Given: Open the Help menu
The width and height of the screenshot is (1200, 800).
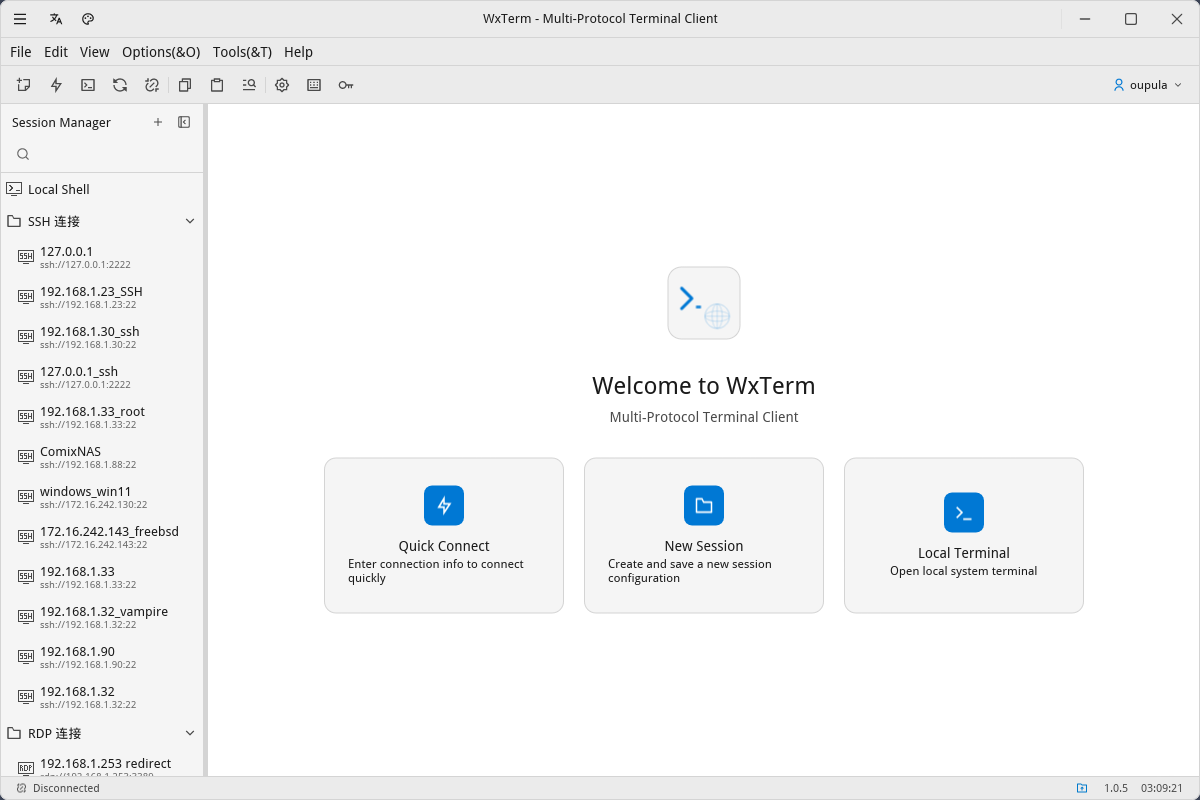Looking at the screenshot, I should click(298, 52).
